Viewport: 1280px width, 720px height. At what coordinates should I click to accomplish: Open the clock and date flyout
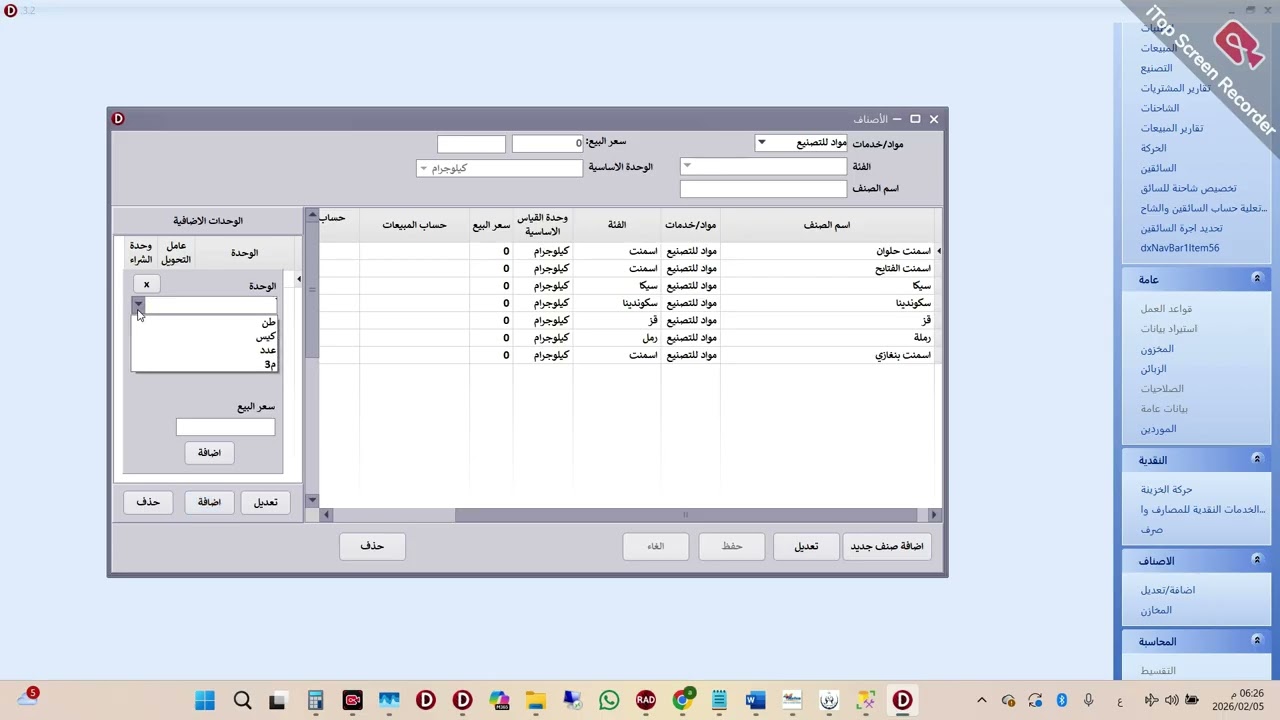1239,700
